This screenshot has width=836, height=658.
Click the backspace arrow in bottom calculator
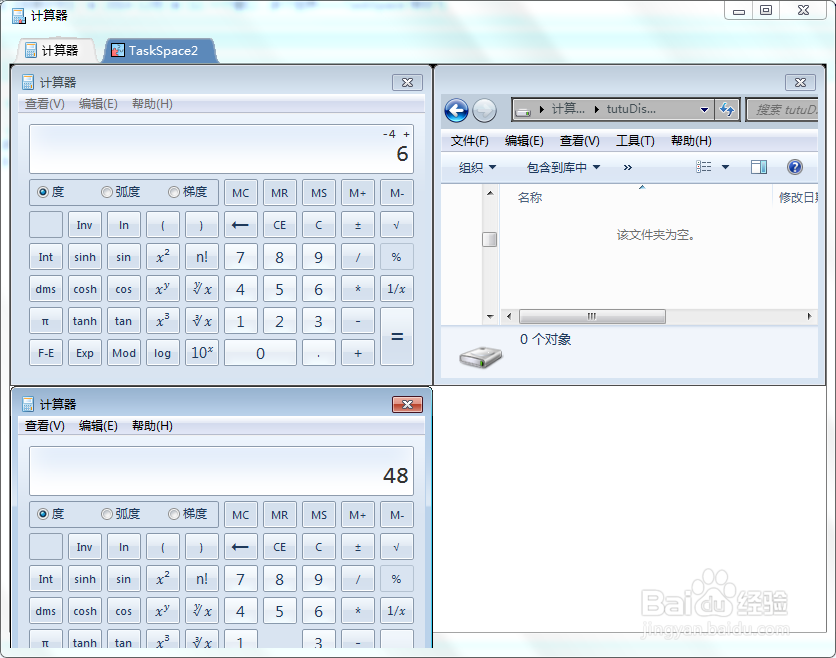click(240, 547)
